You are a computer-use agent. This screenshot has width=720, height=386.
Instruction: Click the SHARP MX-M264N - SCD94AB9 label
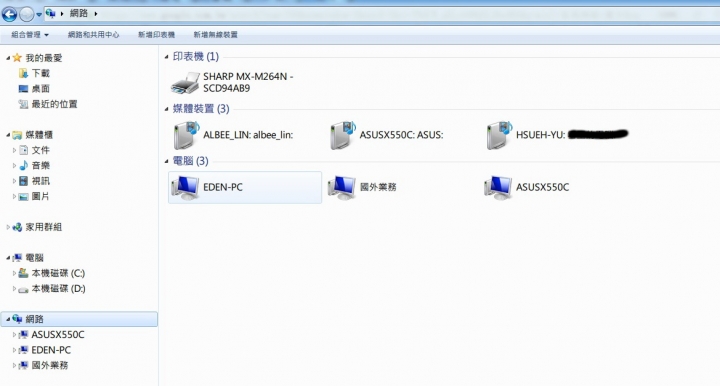coord(248,82)
